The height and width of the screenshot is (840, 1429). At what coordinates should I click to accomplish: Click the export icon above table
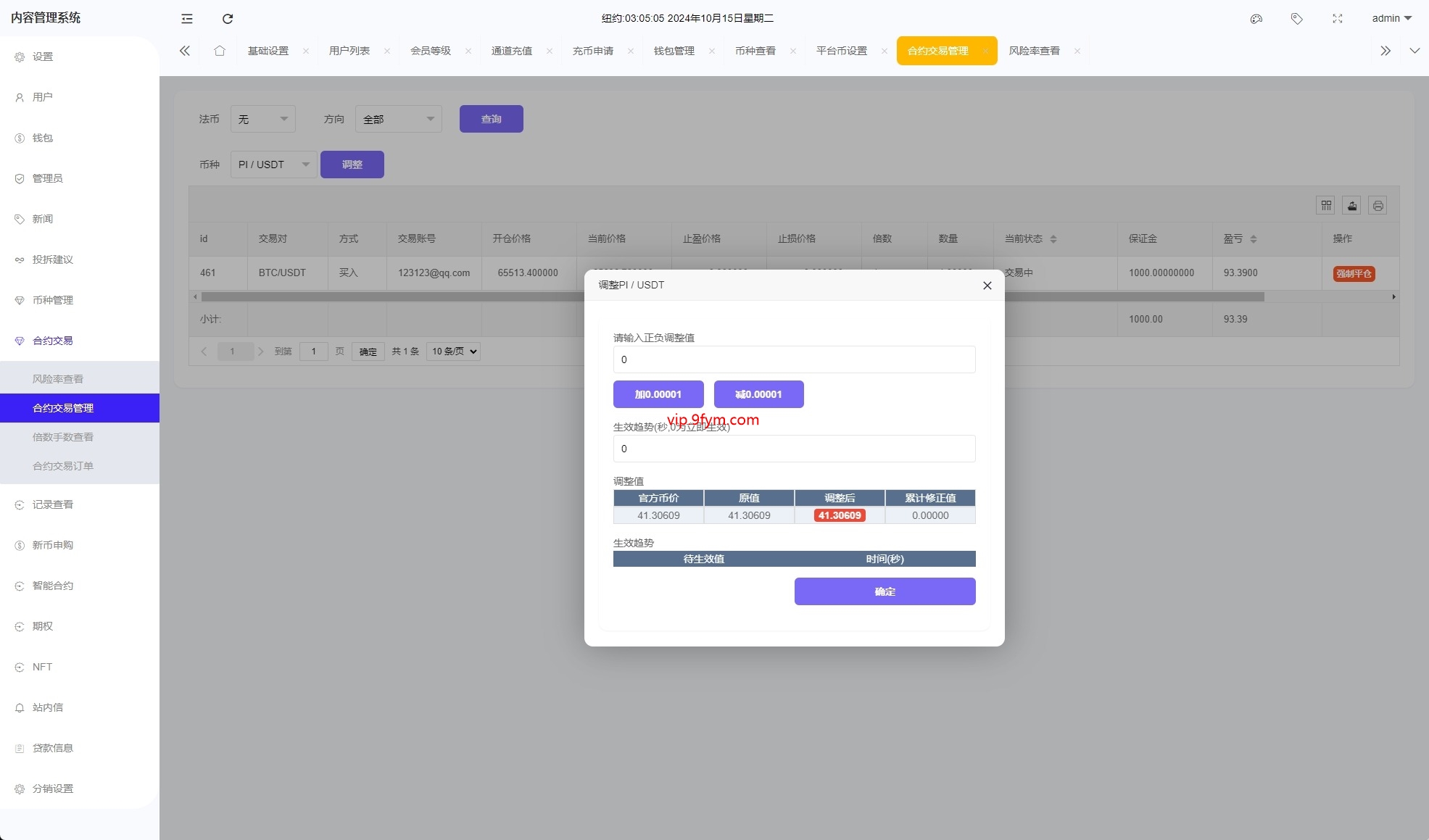(1352, 206)
